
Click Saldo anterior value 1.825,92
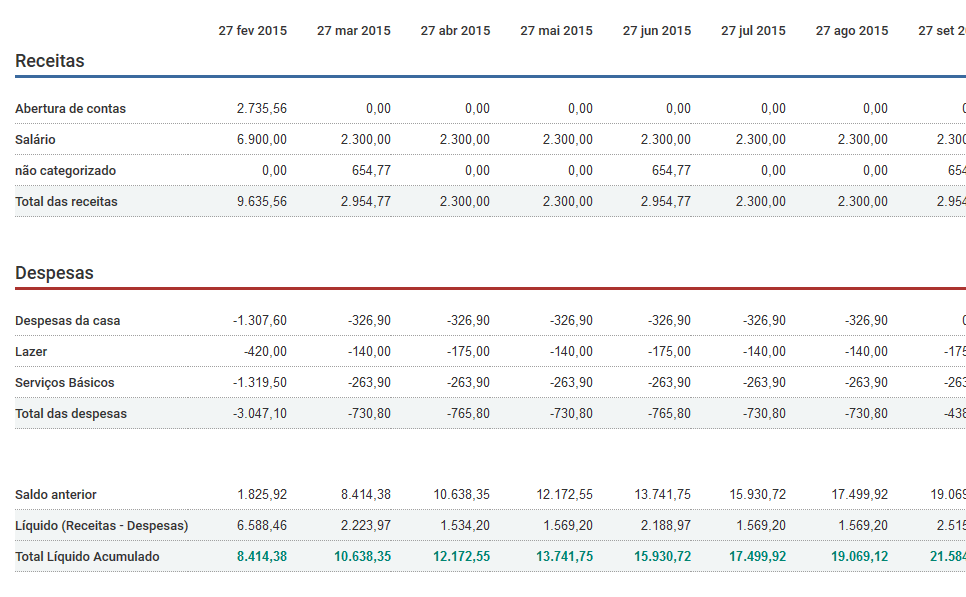[x=262, y=495]
